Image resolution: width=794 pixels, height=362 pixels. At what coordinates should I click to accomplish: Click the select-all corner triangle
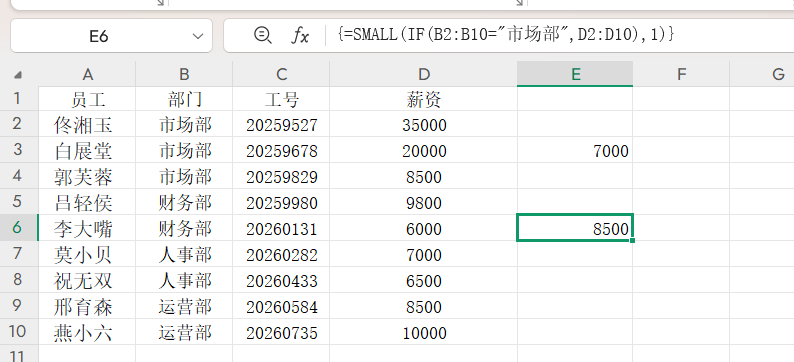(18, 75)
